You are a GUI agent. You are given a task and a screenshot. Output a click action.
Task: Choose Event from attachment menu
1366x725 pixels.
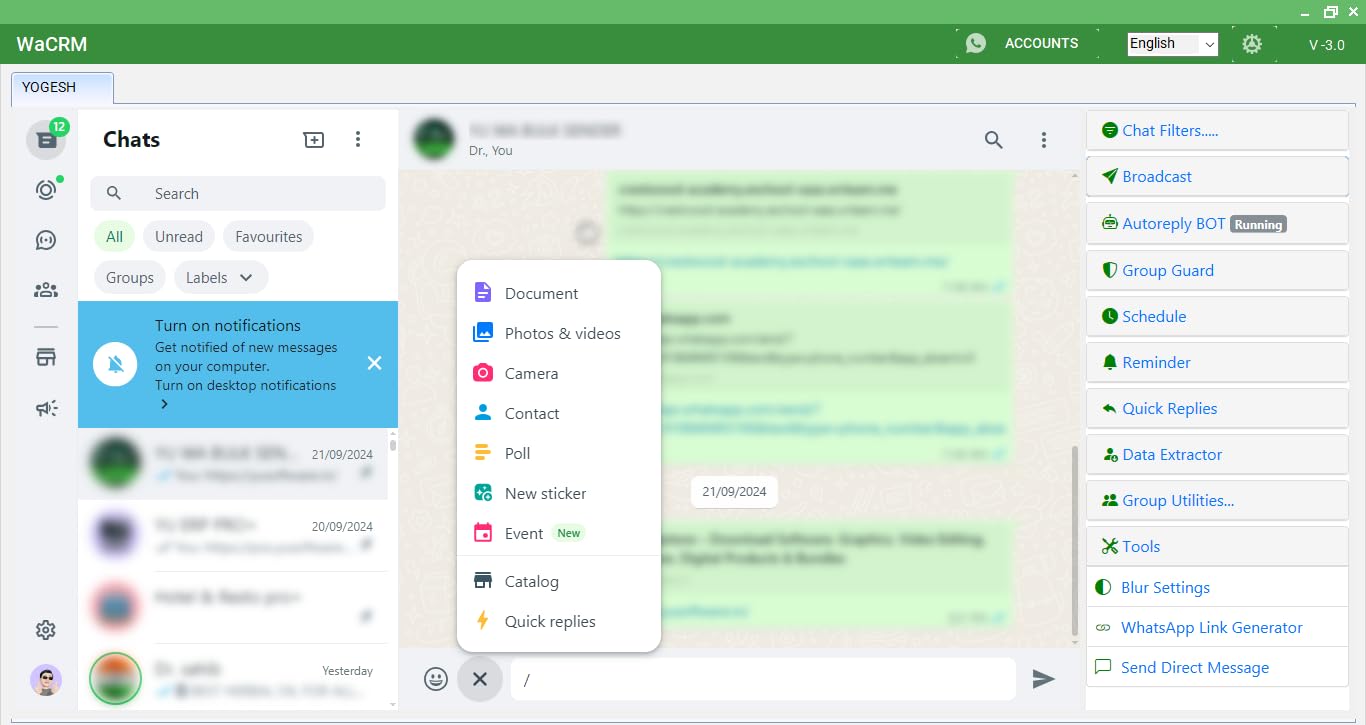tap(559, 533)
